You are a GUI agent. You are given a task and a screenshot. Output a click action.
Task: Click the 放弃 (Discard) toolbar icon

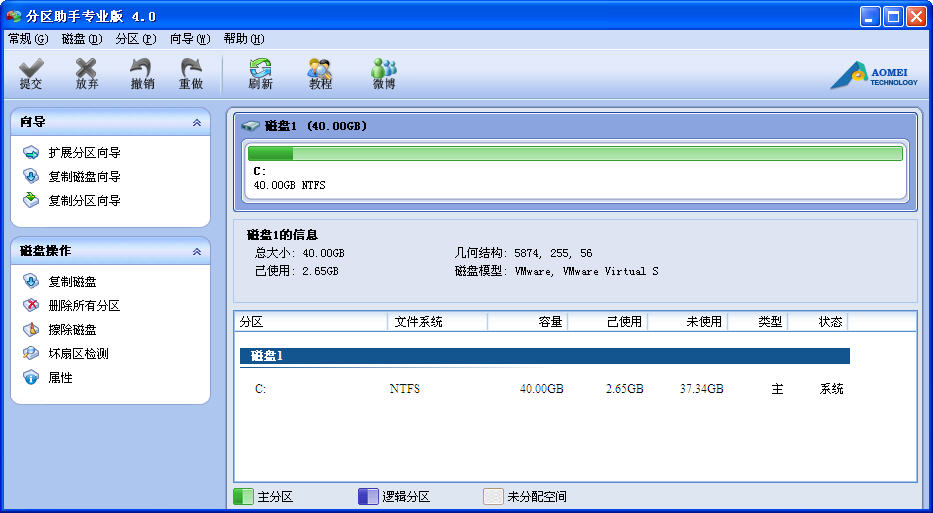coord(87,74)
